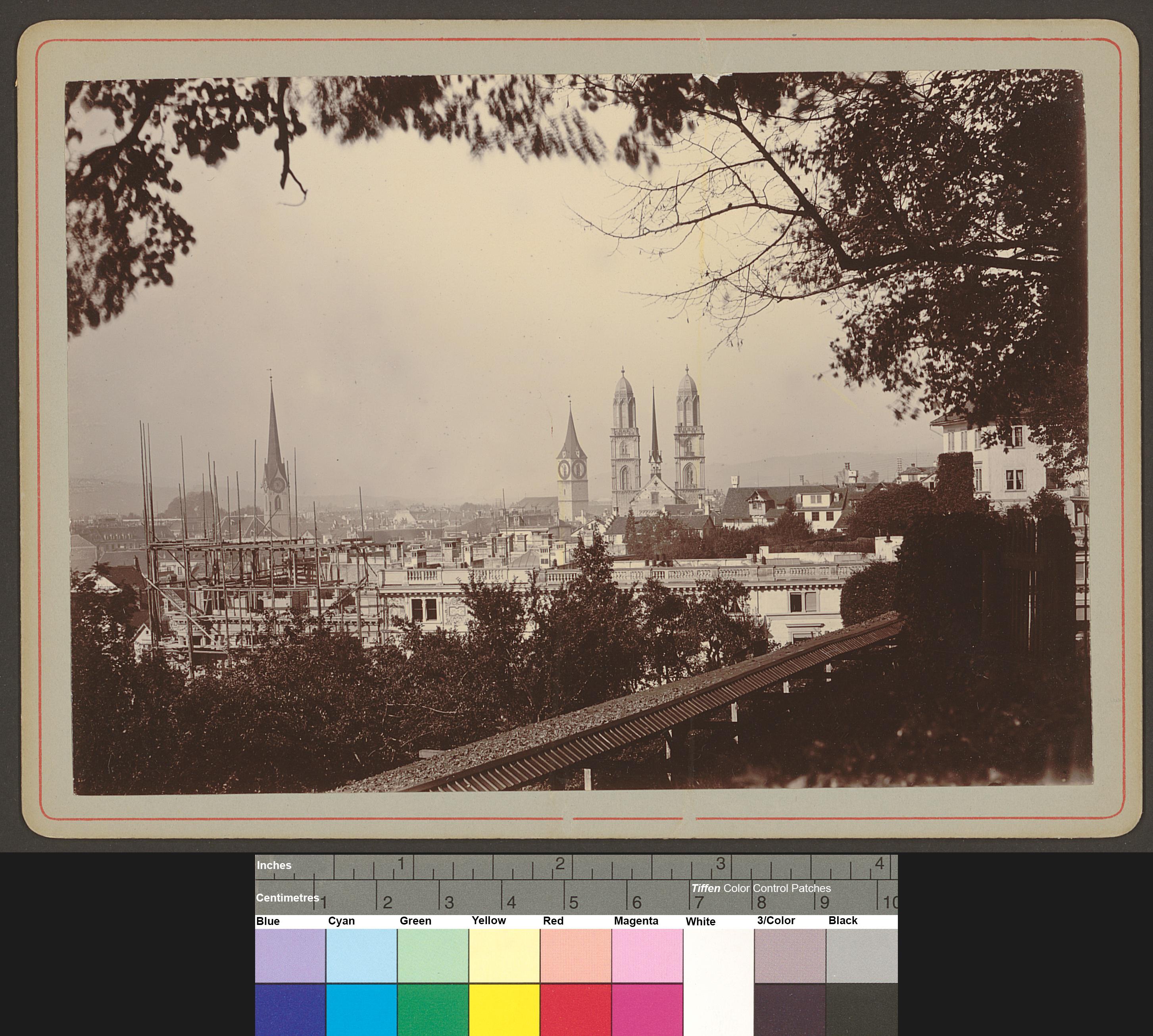
Task: Click the 4 on the Inches scale
Action: pyautogui.click(x=880, y=864)
